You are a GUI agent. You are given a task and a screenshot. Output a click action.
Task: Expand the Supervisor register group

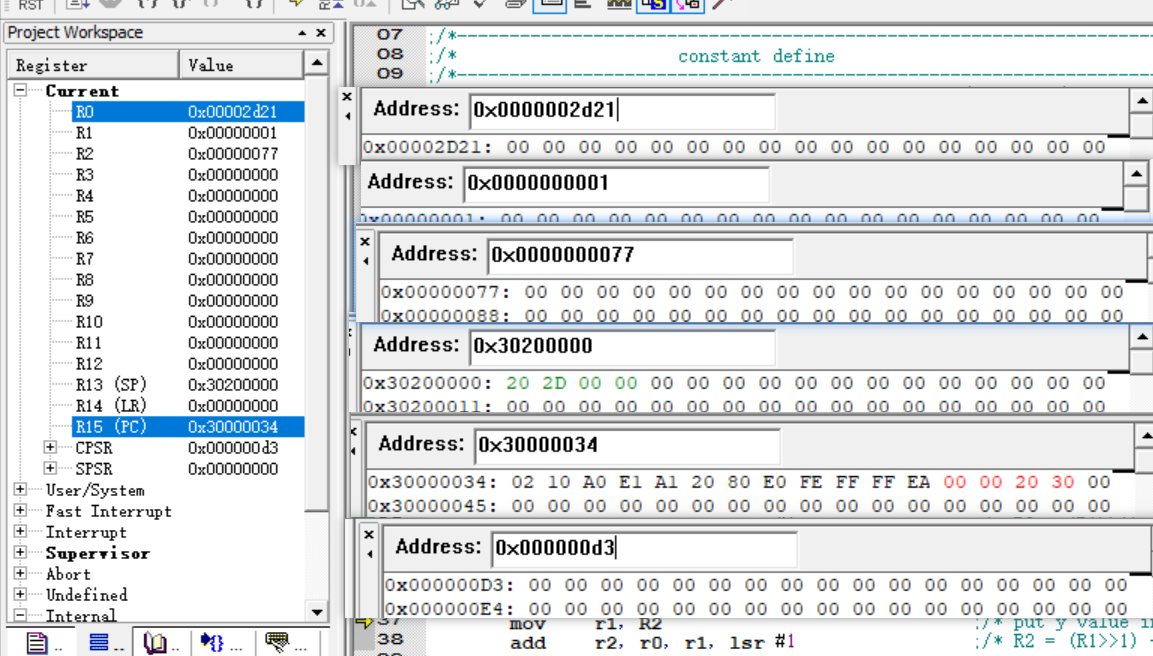[x=21, y=552]
